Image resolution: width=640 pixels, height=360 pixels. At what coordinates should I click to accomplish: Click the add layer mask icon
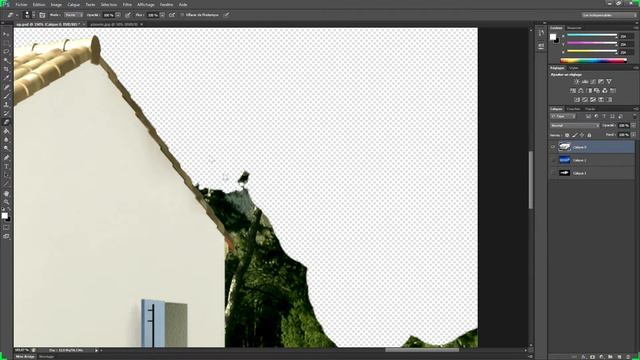point(592,357)
